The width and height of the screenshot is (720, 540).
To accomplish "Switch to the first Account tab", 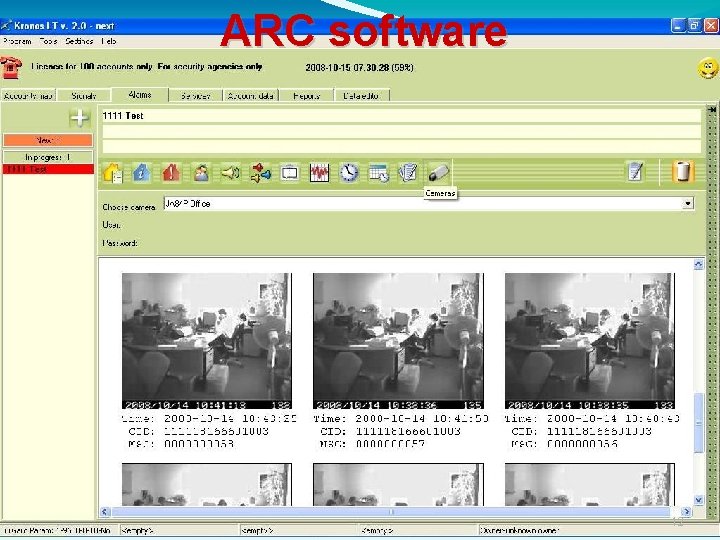I will pos(28,96).
